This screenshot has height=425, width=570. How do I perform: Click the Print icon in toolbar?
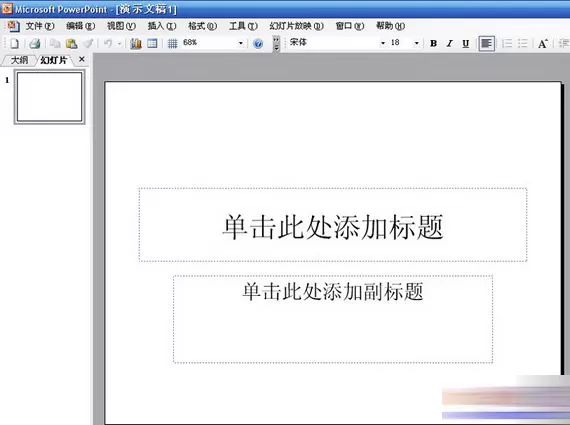(x=35, y=44)
